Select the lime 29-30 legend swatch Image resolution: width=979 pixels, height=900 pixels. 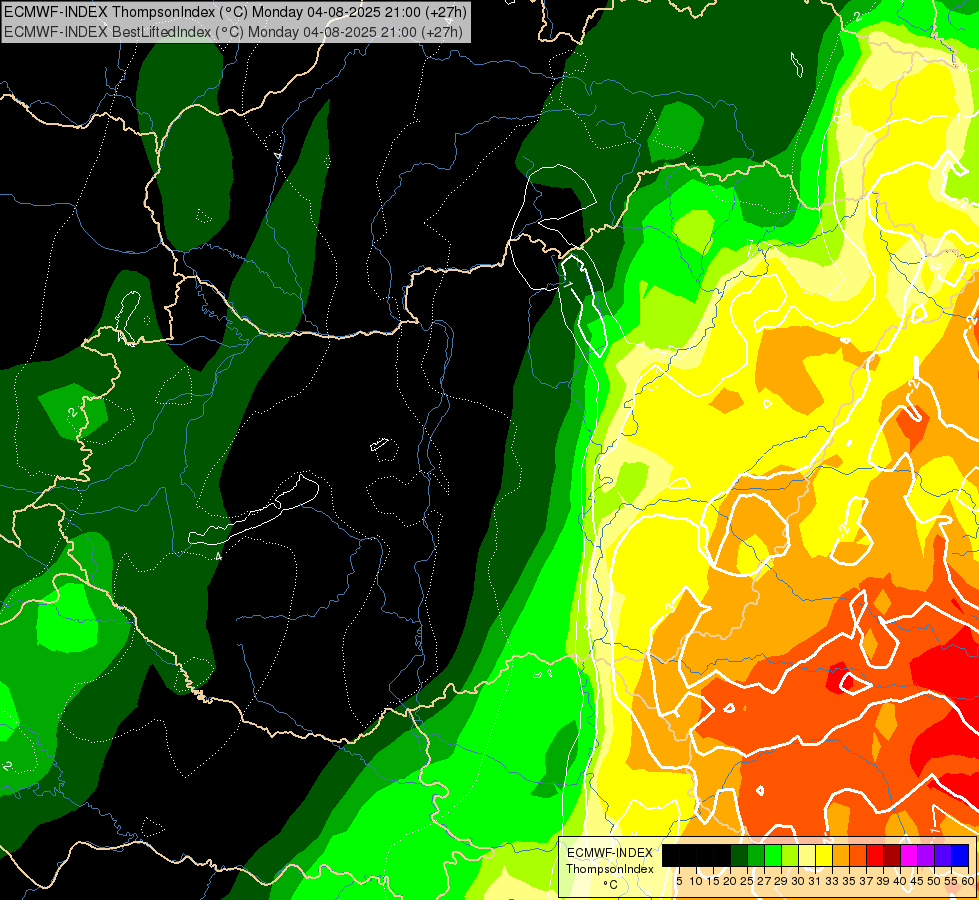[790, 855]
